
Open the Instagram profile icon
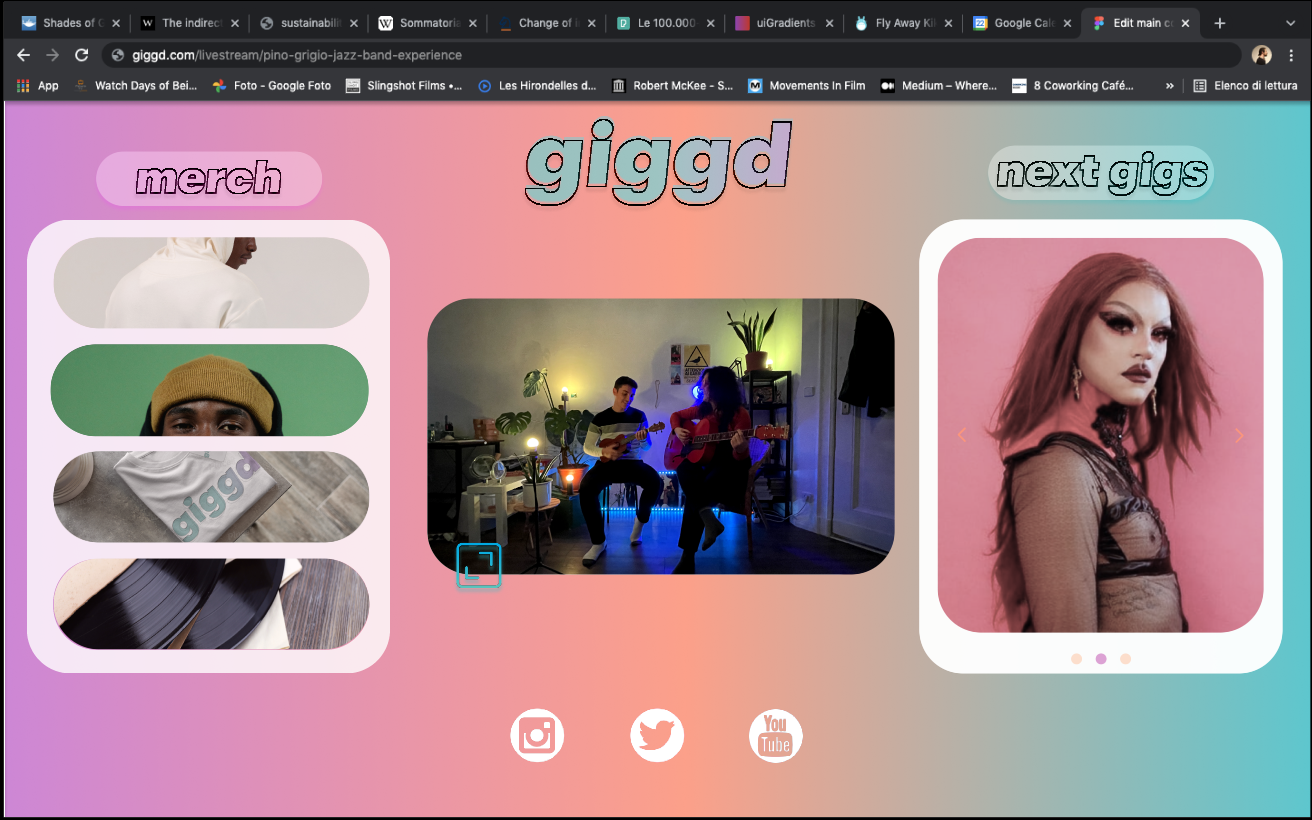tap(537, 735)
